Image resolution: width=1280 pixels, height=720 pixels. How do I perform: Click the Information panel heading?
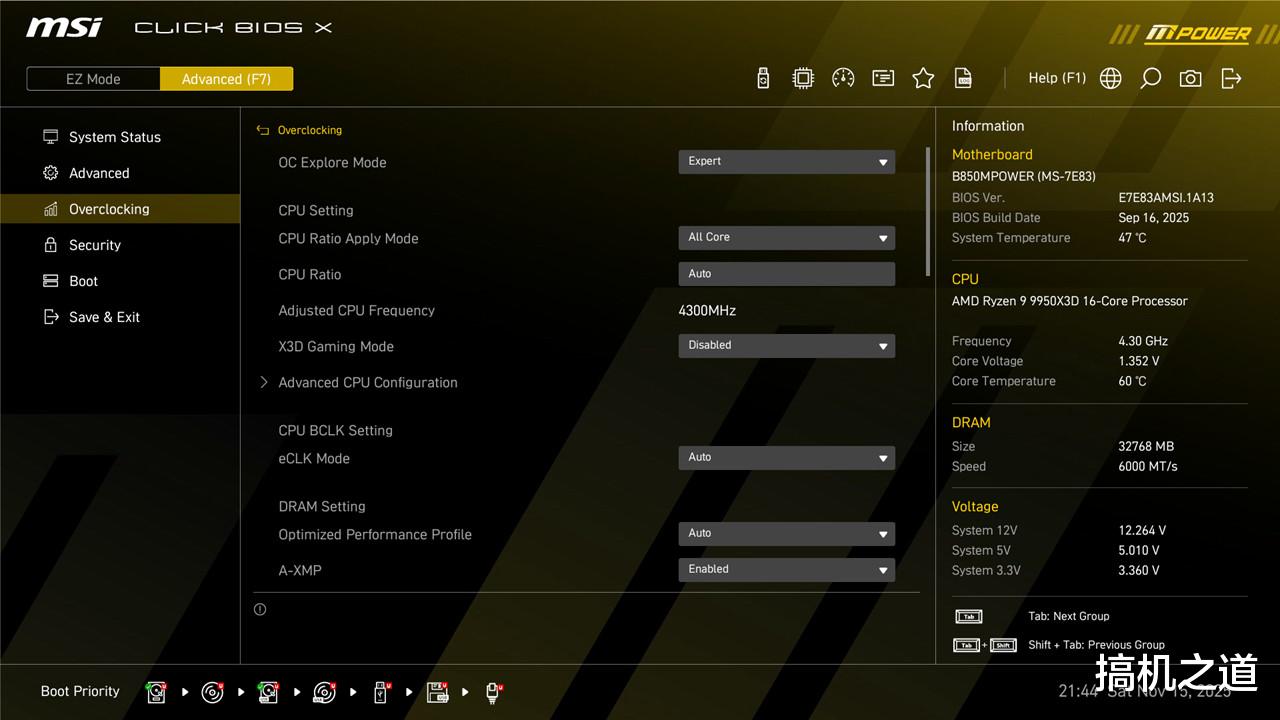(988, 126)
